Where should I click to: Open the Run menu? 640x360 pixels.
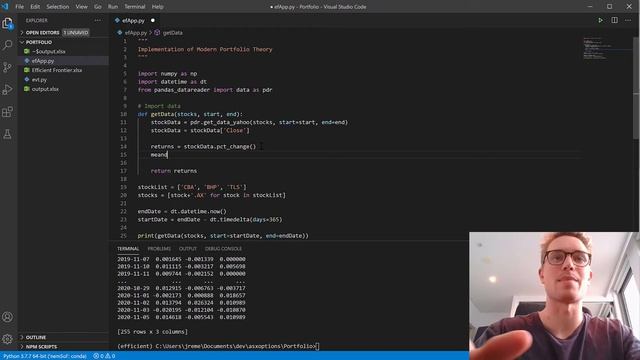[113, 7]
